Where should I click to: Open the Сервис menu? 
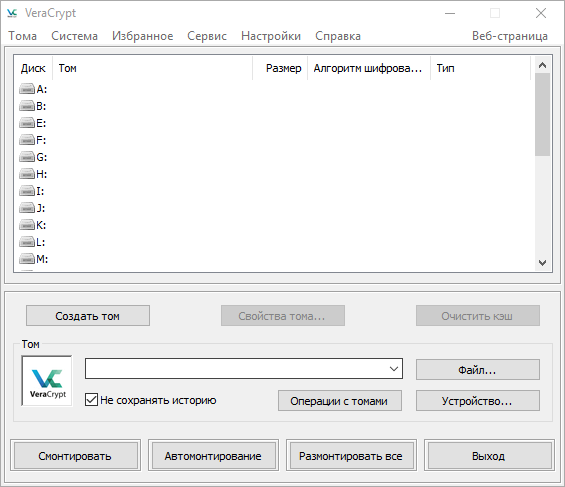pos(207,36)
